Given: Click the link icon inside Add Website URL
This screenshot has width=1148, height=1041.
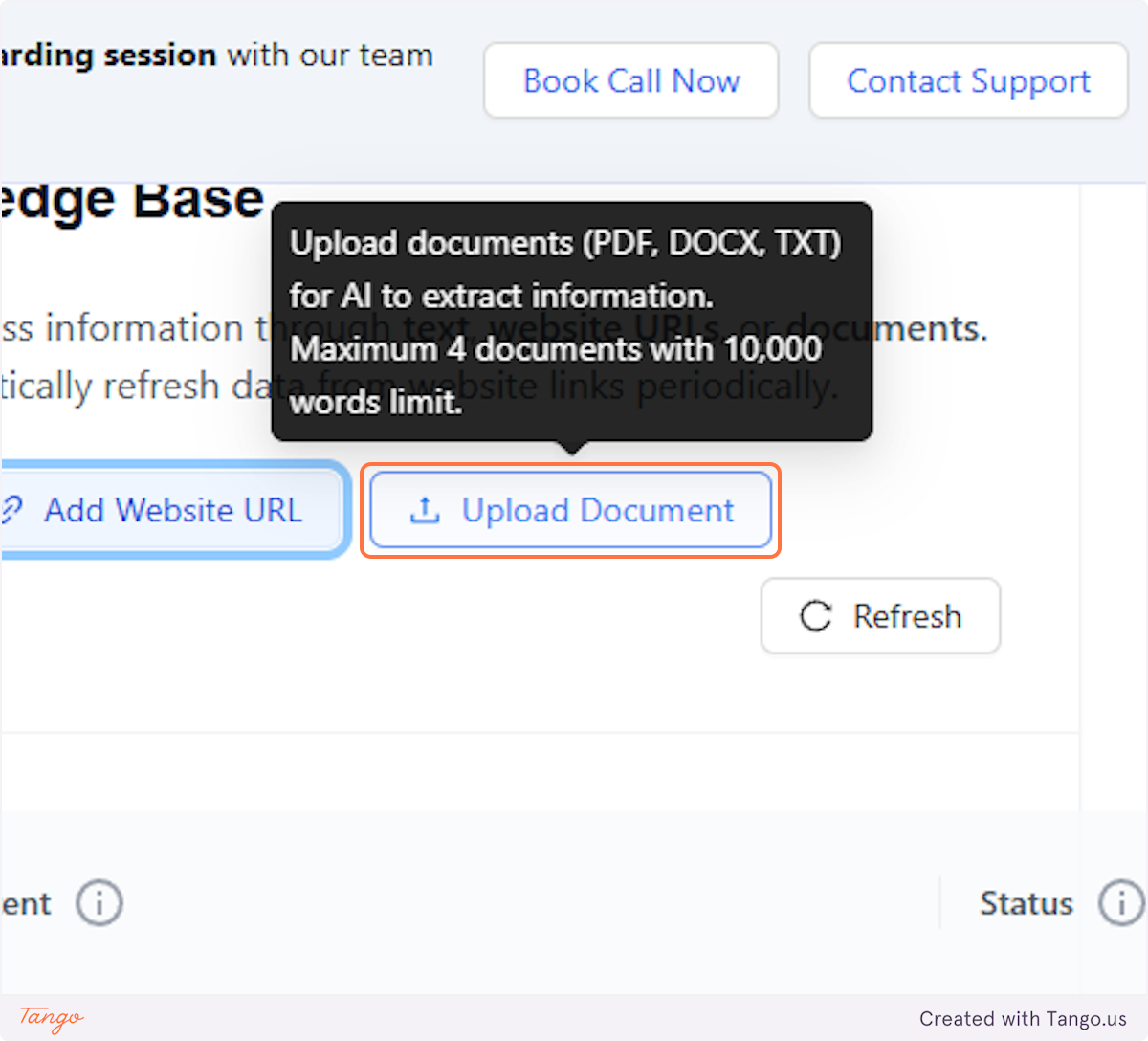Looking at the screenshot, I should (x=11, y=510).
